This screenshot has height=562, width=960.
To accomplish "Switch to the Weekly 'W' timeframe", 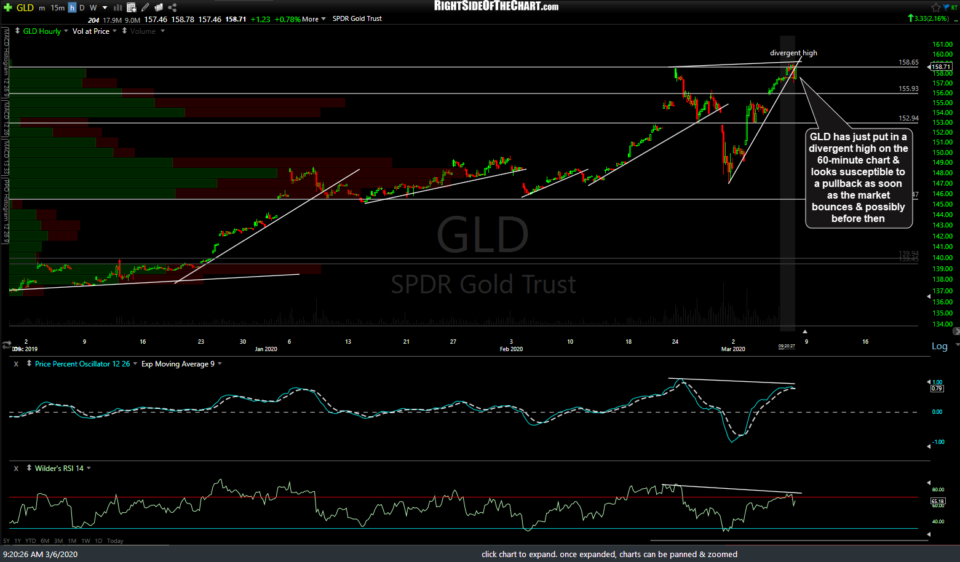I will tap(93, 8).
